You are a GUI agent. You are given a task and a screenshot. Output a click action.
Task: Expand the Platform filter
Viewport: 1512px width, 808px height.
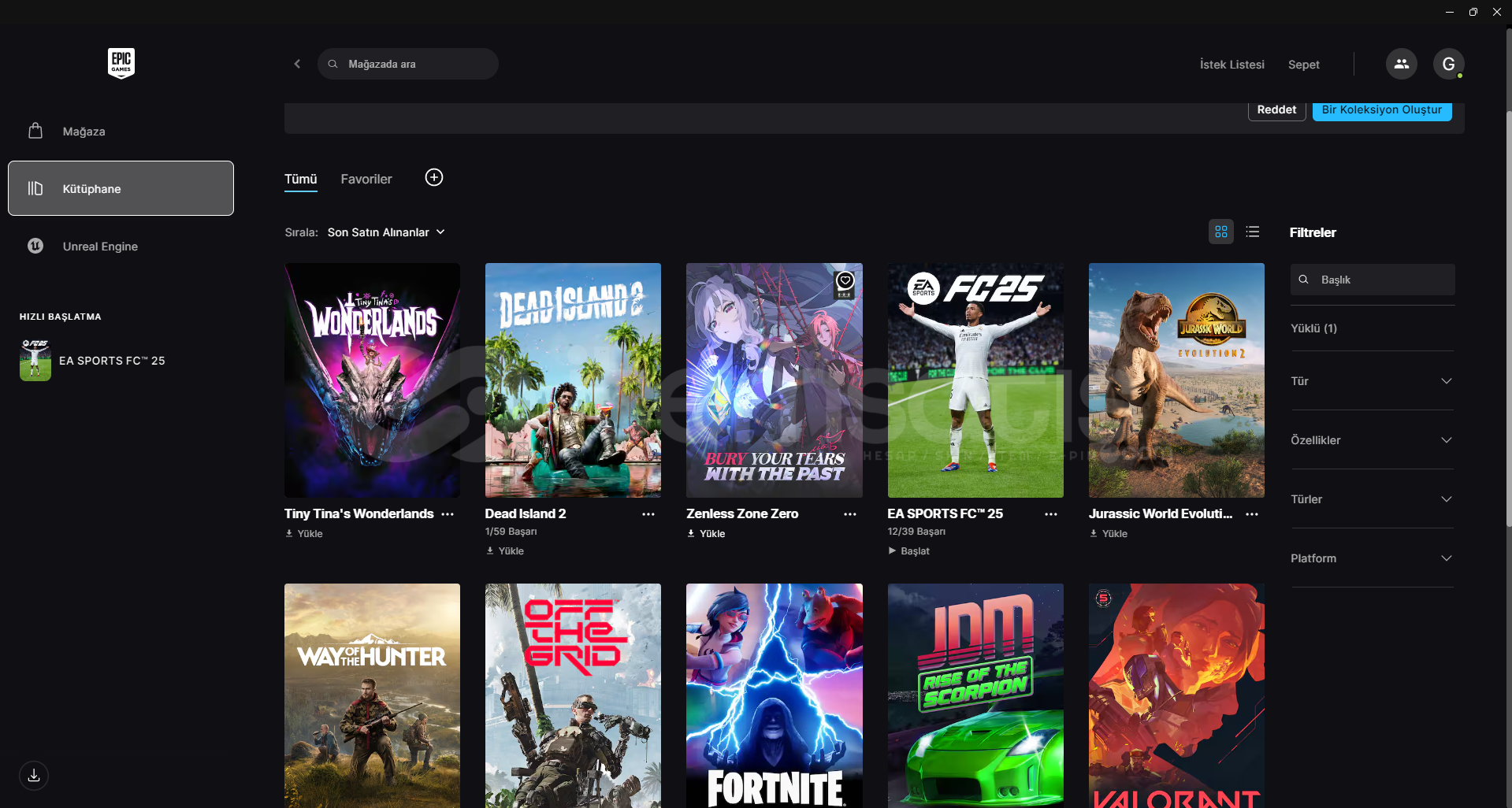point(1372,558)
